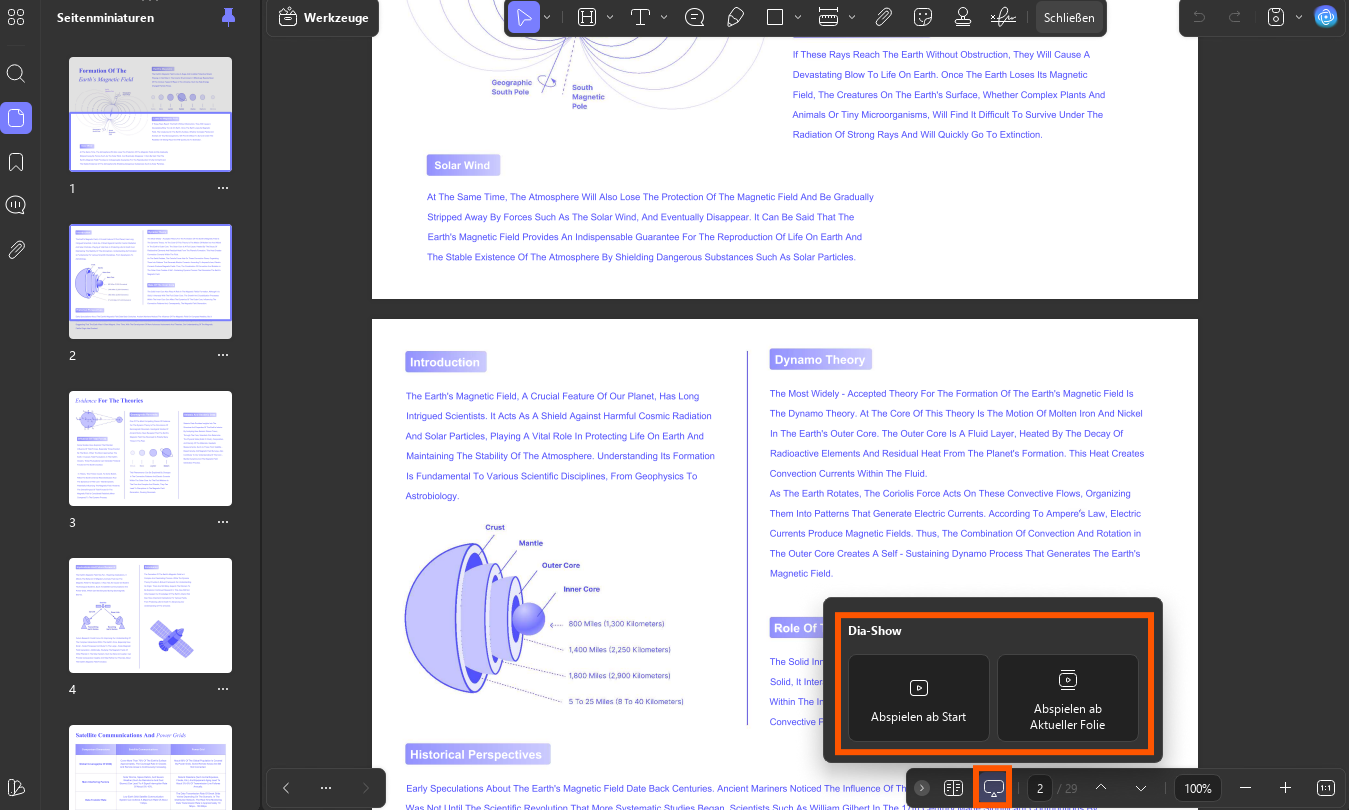The image size is (1349, 810).
Task: Go to next page with down chevron
Action: [x=1141, y=788]
